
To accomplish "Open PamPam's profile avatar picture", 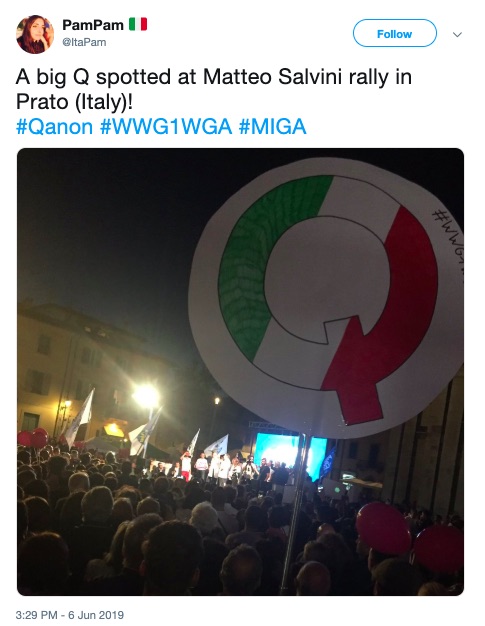I will [35, 34].
